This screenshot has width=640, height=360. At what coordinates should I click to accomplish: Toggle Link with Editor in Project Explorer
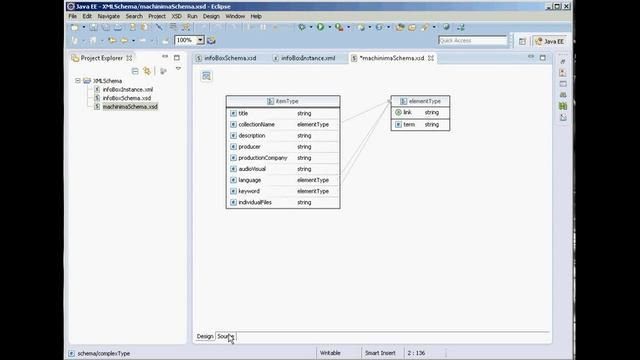[x=147, y=71]
